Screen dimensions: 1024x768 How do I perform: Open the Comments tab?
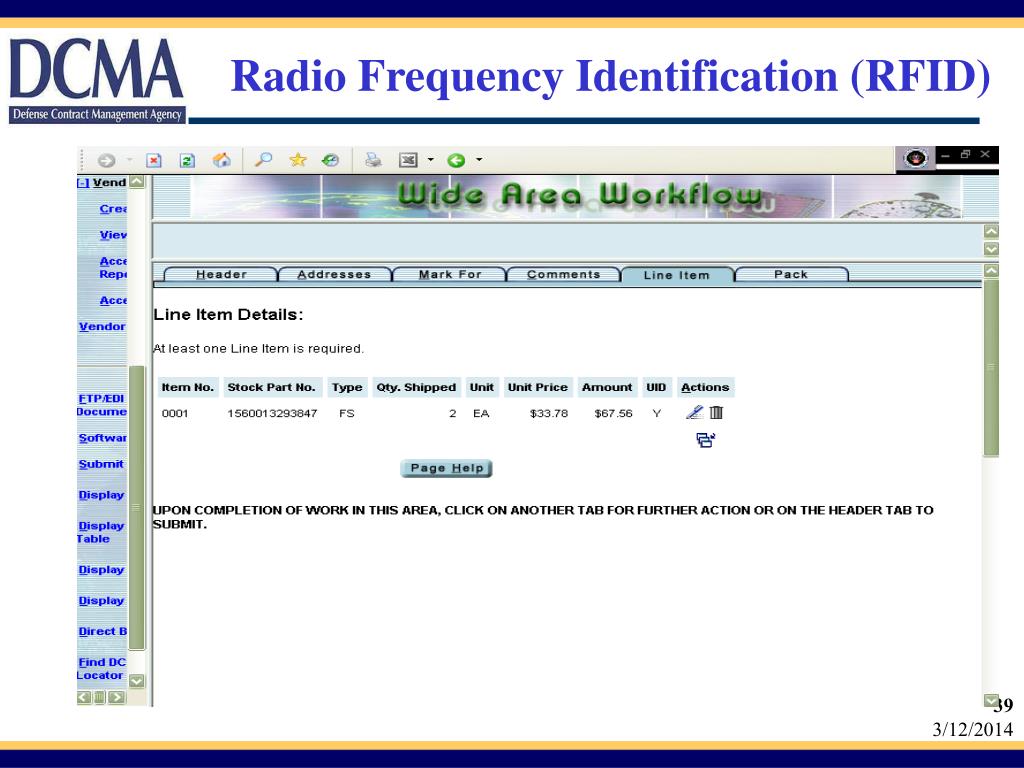[564, 274]
